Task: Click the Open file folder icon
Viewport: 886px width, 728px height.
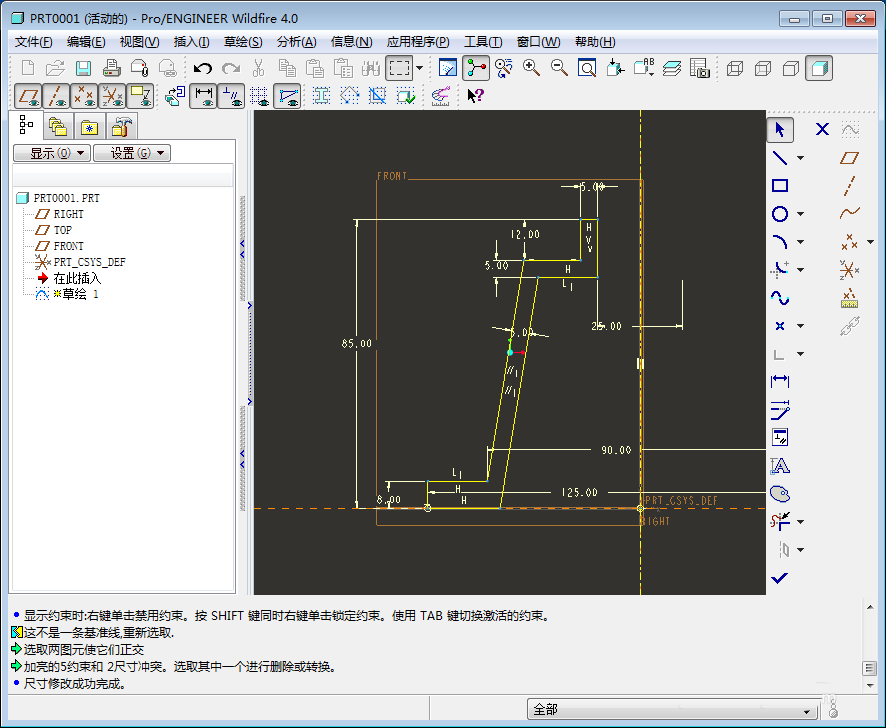Action: pos(55,68)
